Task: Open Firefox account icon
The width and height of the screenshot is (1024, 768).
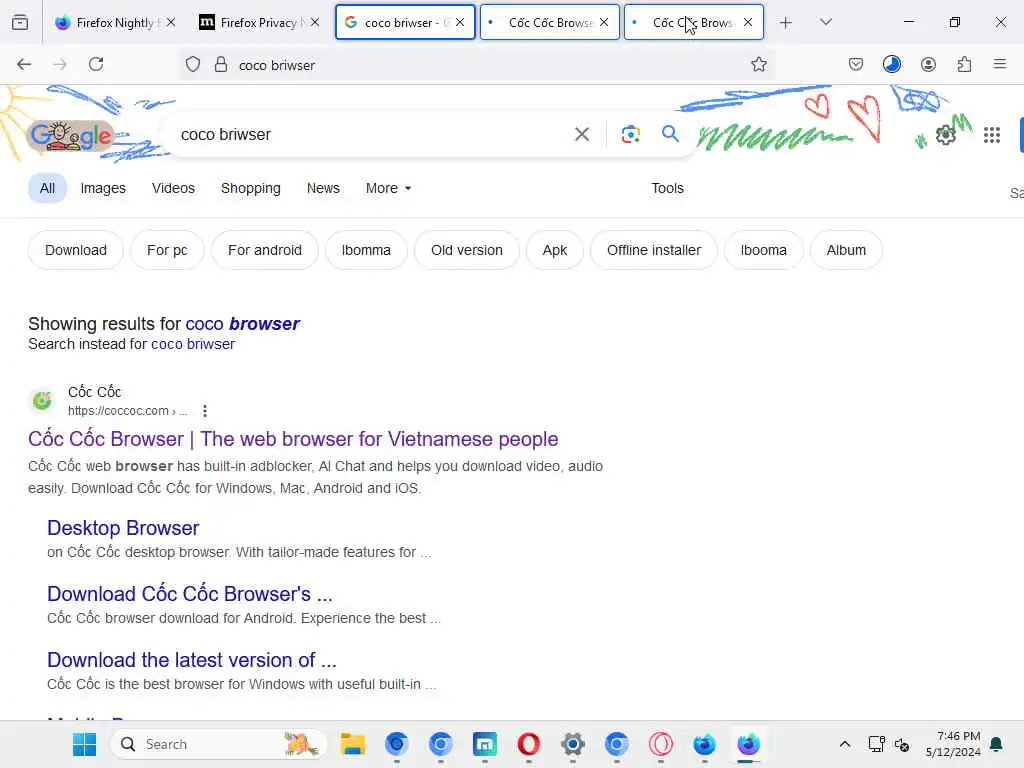Action: coord(928,64)
